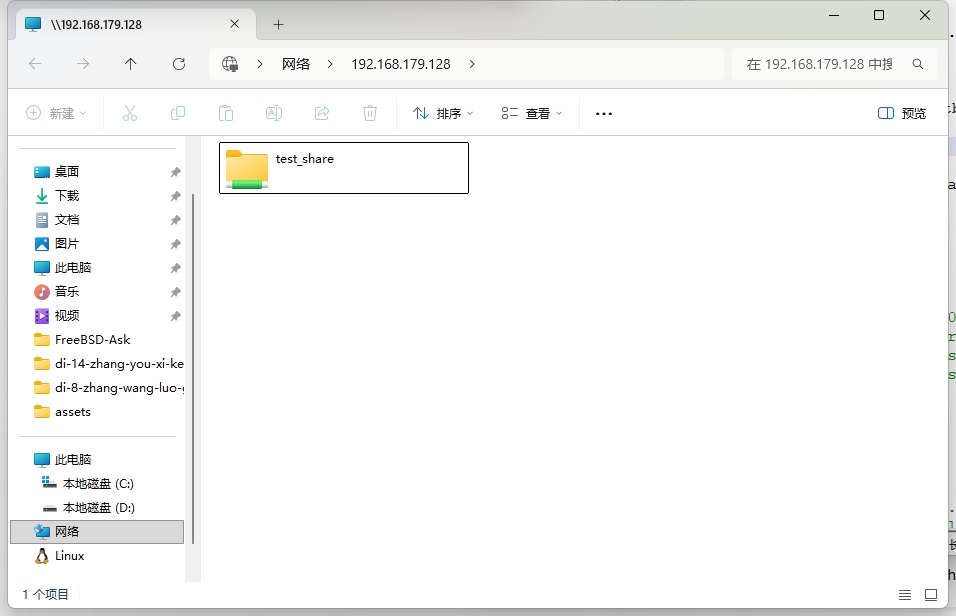
Task: Unpin 下载 using its pin icon
Action: point(176,196)
